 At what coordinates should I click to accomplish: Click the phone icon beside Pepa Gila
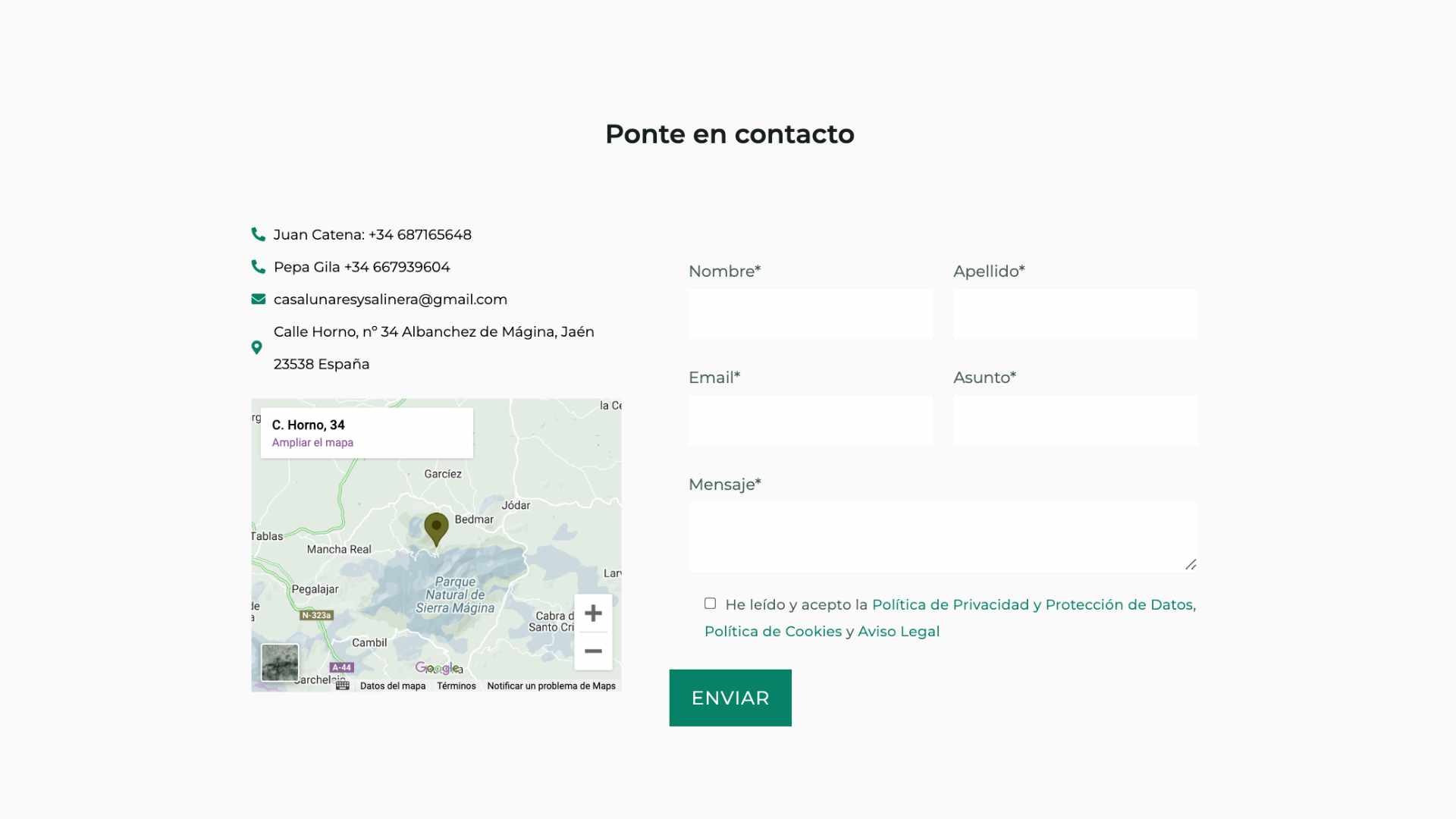(259, 267)
